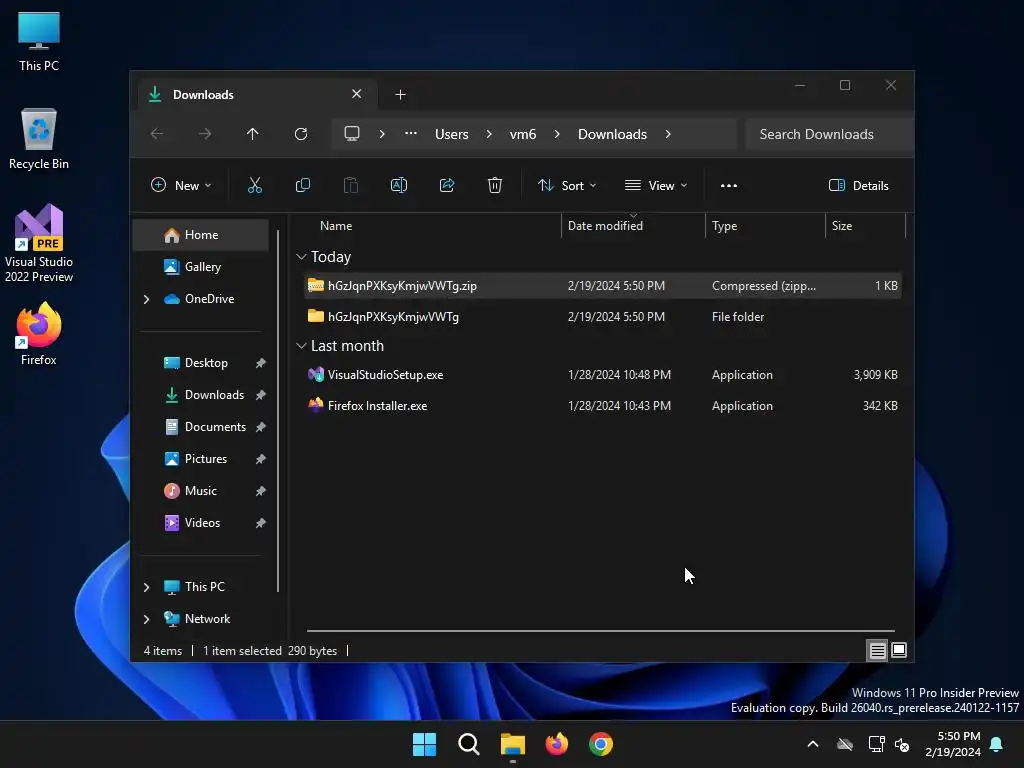
Task: Expand This PC in navigation pane
Action: [x=146, y=587]
